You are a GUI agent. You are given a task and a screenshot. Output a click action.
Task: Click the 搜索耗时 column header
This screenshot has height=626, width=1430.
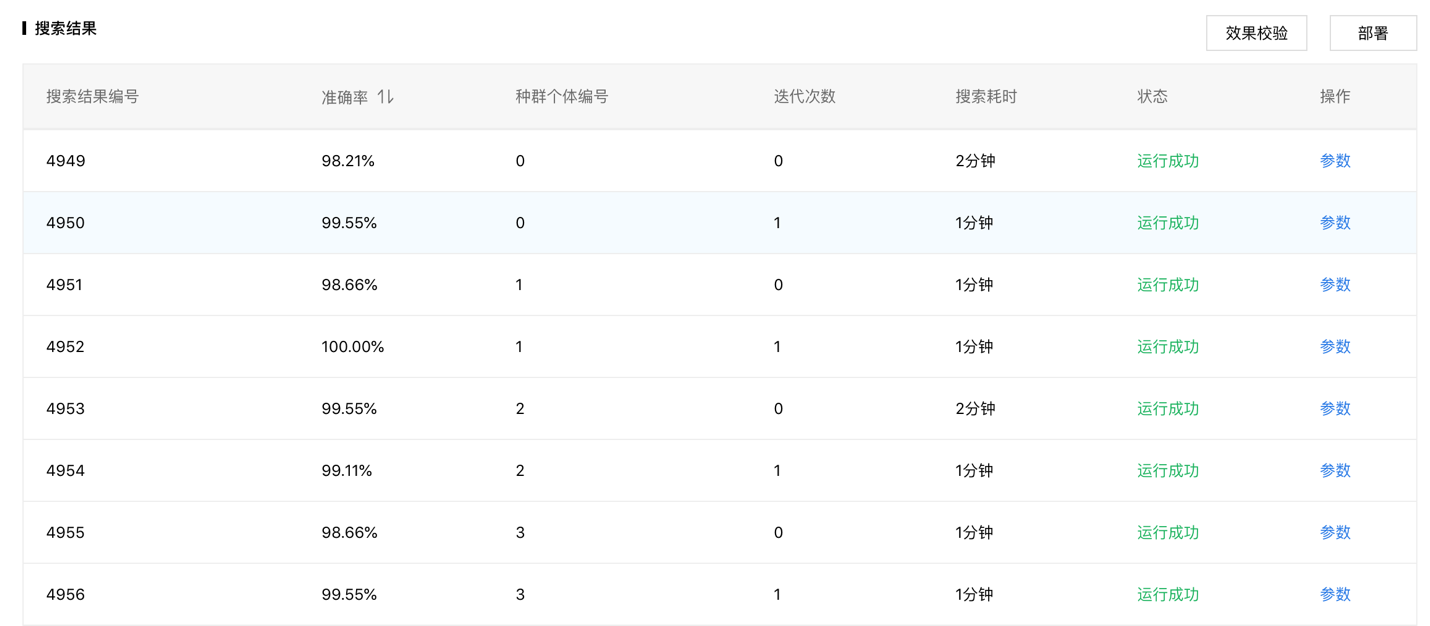(x=986, y=97)
